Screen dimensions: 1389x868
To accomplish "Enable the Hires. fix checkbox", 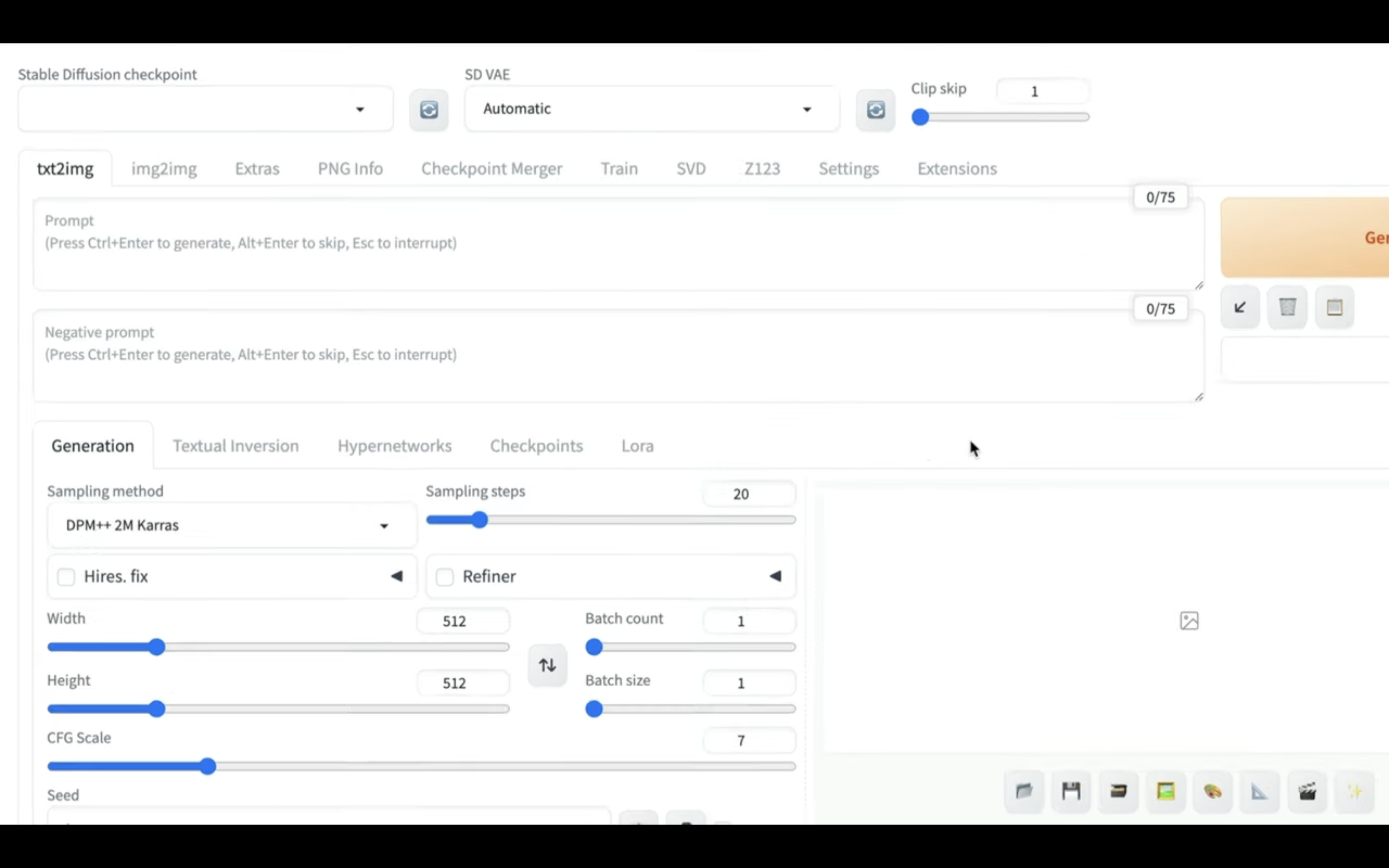I will 67,576.
